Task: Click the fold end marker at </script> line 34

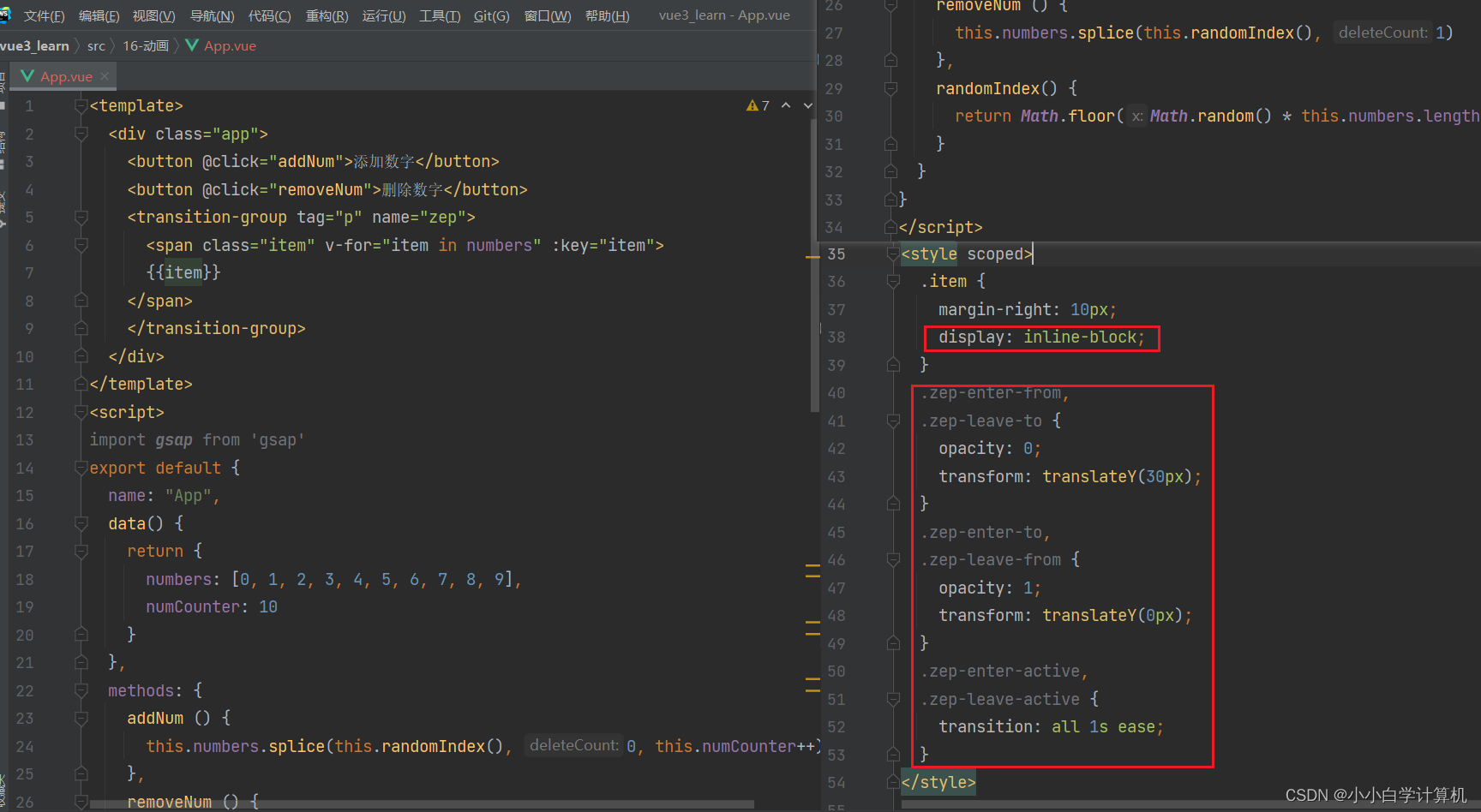Action: tap(891, 227)
